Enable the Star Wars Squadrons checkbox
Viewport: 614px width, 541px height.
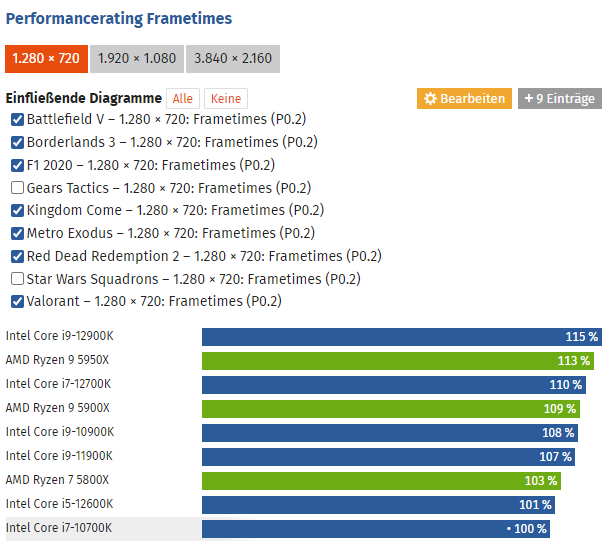[17, 279]
